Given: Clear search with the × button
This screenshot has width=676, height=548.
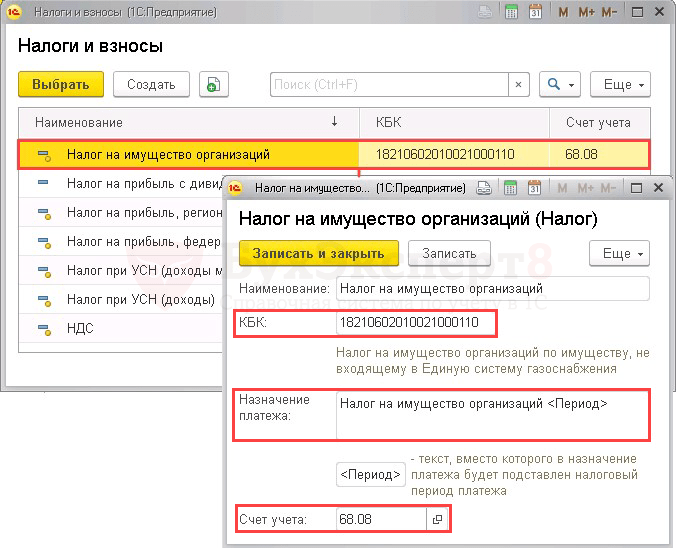Looking at the screenshot, I should coord(519,85).
